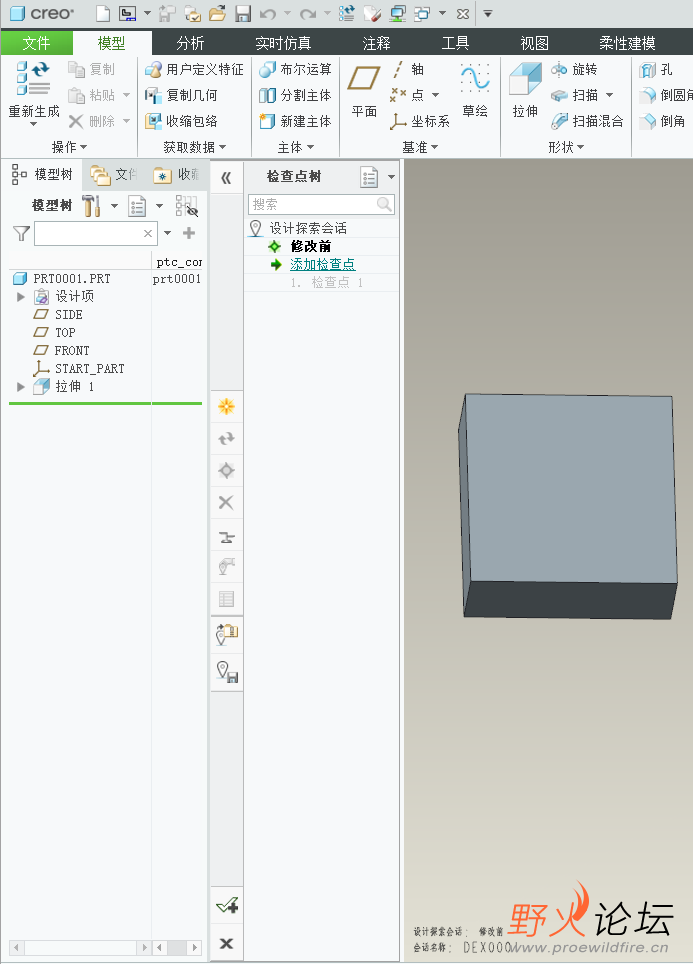693x964 pixels.
Task: Switch to the Model Tree (模型树) panel tab
Action: 42,175
